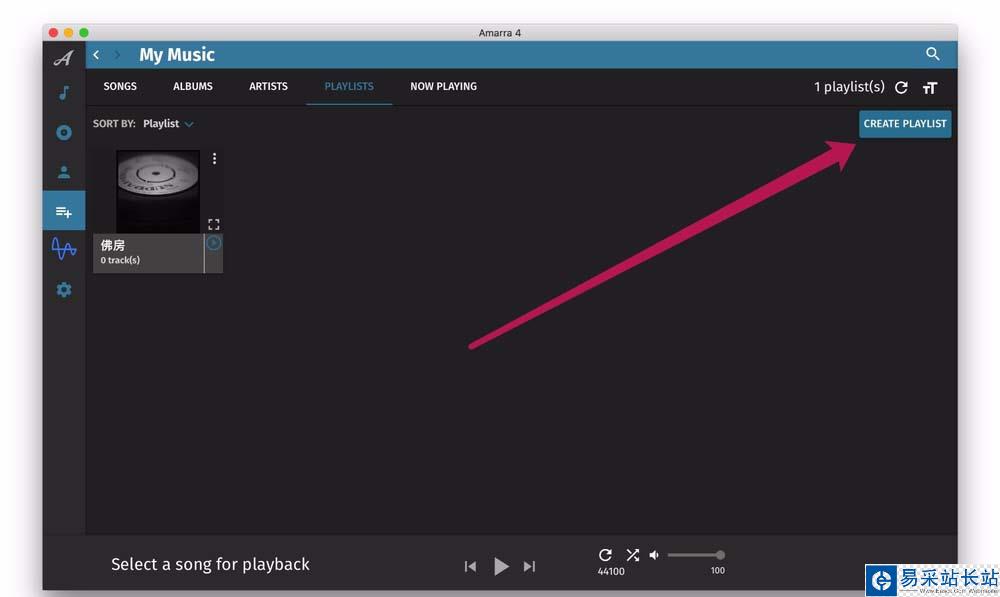Switch to the Songs tab
Viewport: 1000px width, 597px height.
click(x=120, y=86)
